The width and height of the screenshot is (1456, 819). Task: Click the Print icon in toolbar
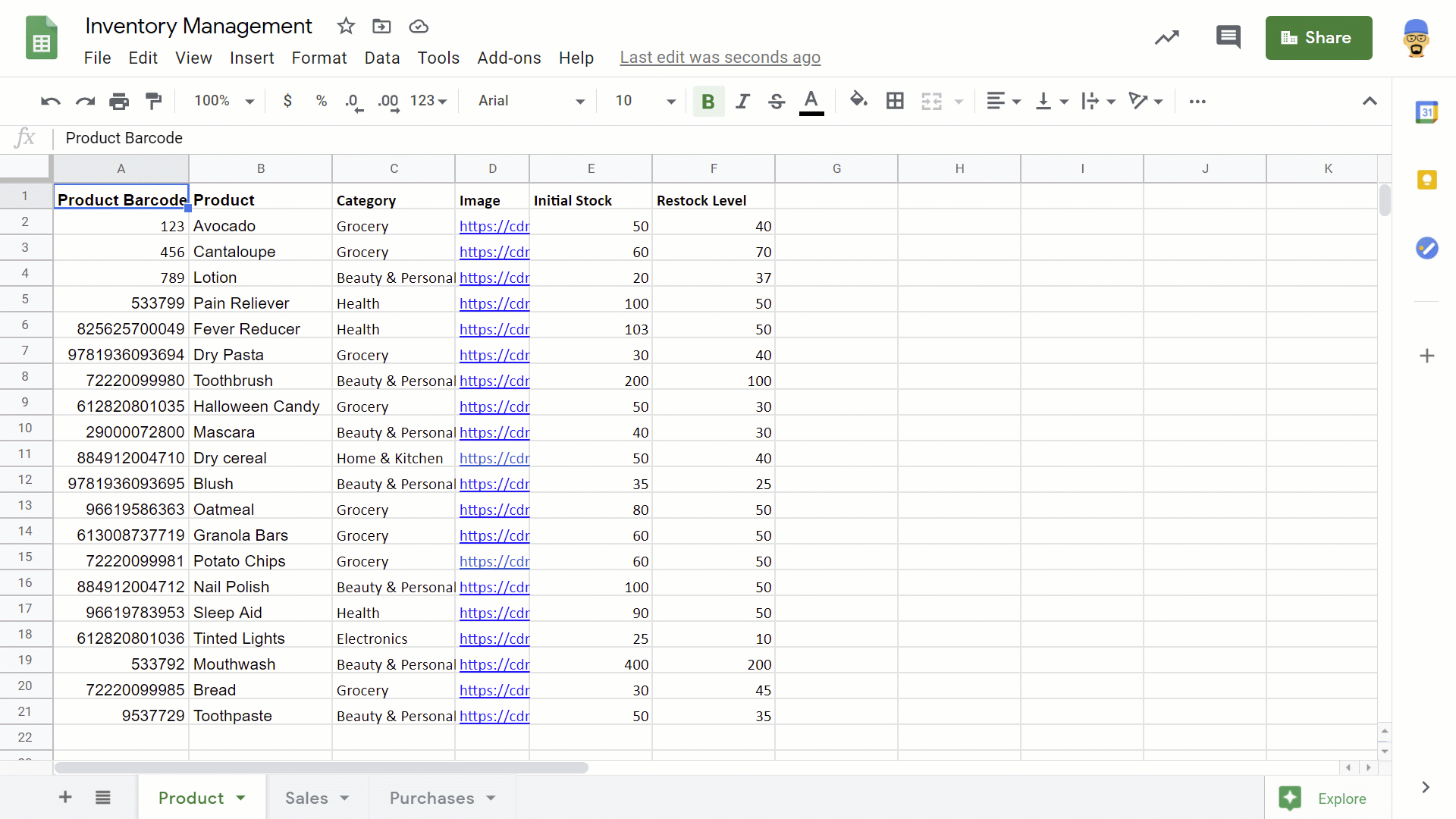pyautogui.click(x=119, y=100)
